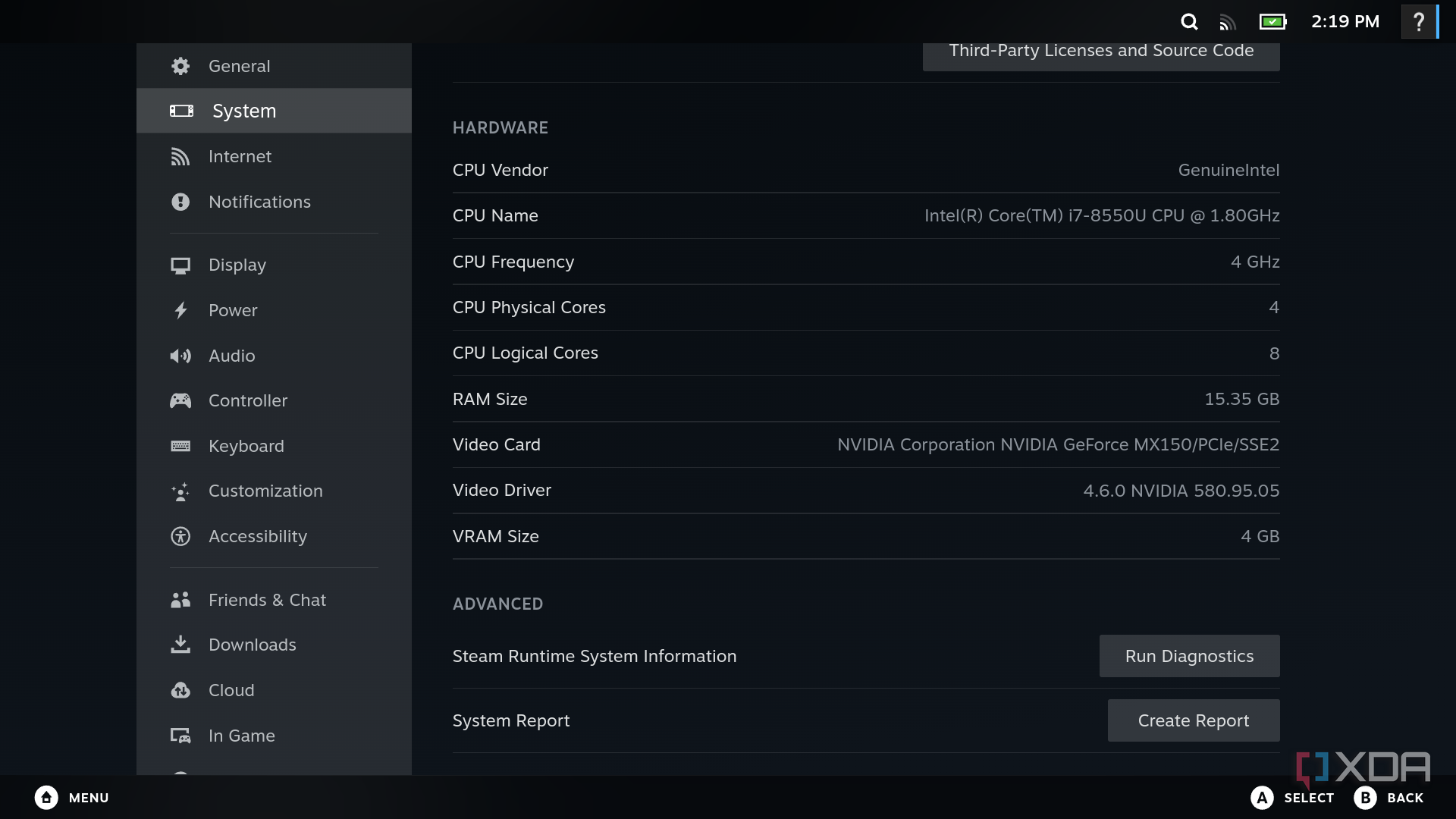Click the Display monitor icon
Viewport: 1456px width, 819px height.
tap(180, 265)
